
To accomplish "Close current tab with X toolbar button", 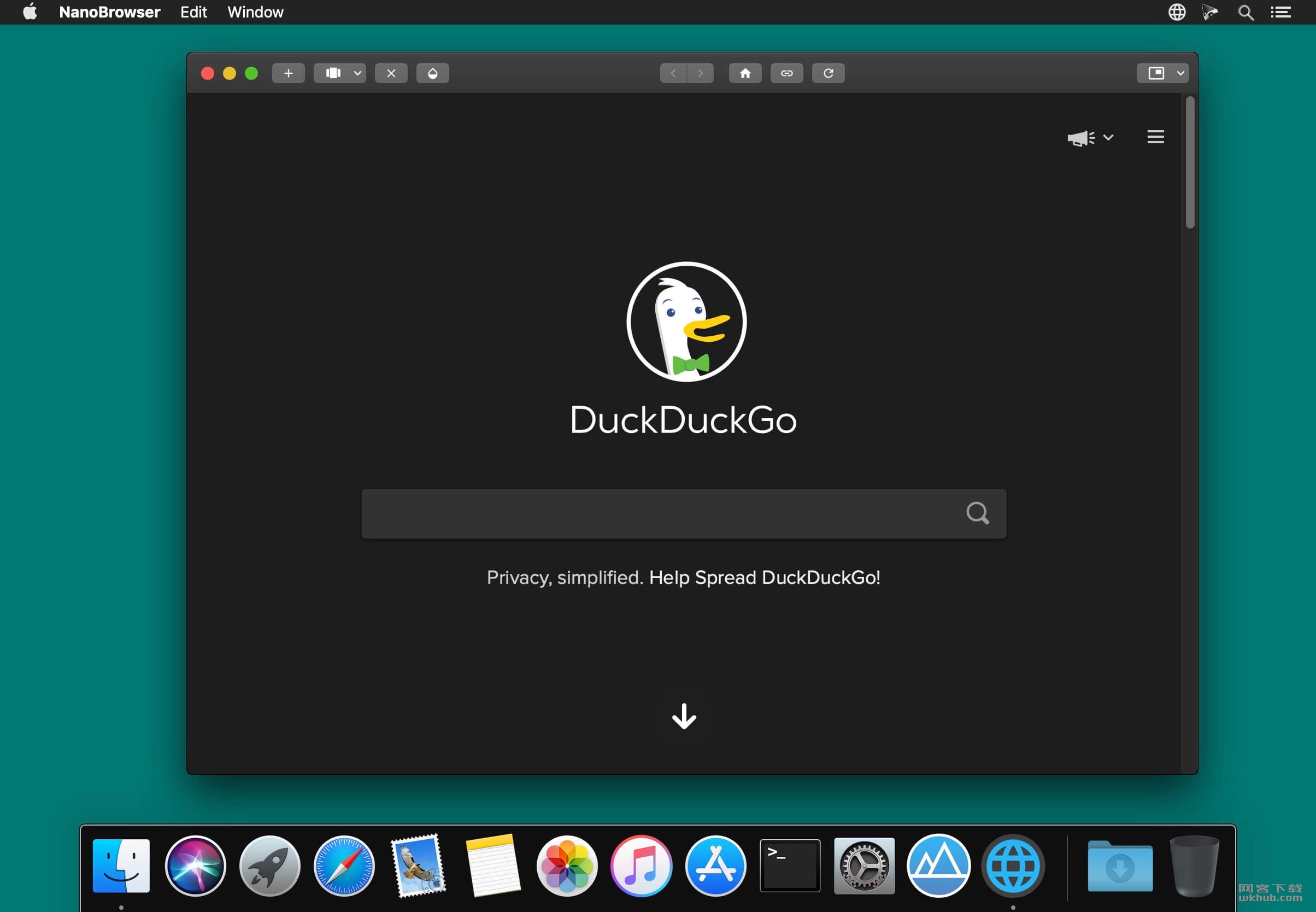I will [x=391, y=73].
